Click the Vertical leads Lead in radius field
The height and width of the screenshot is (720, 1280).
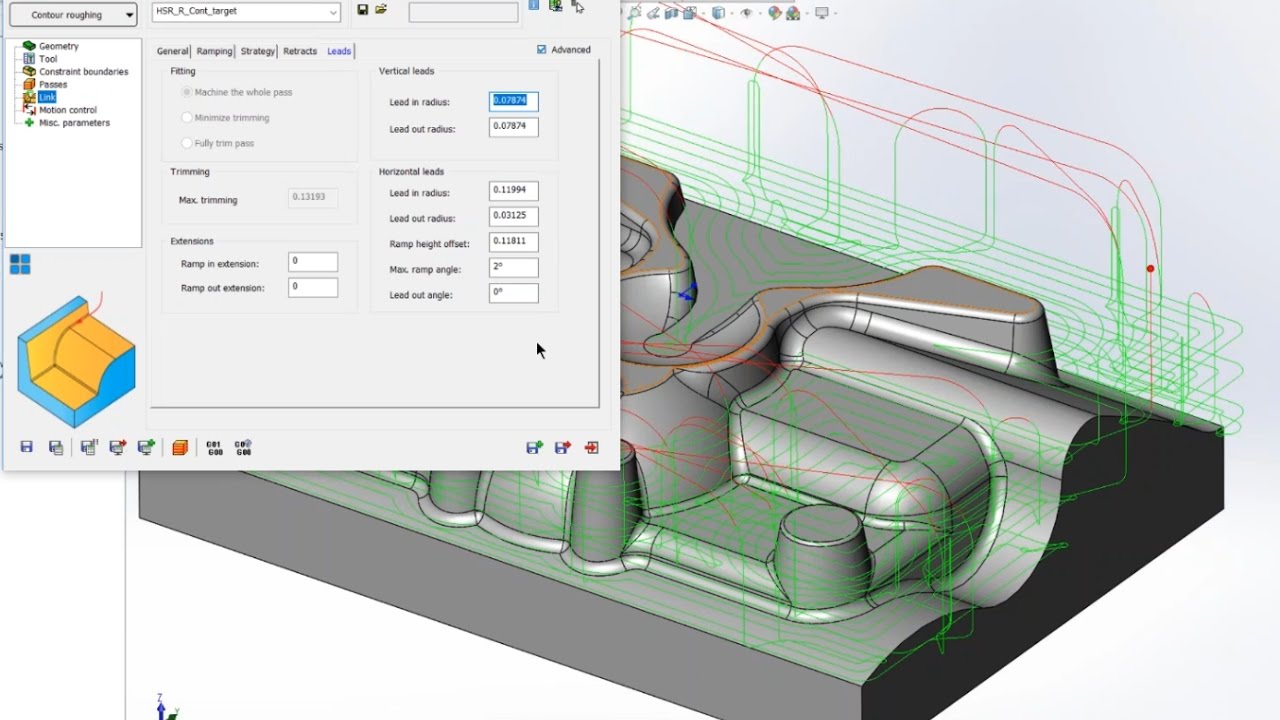coord(514,101)
